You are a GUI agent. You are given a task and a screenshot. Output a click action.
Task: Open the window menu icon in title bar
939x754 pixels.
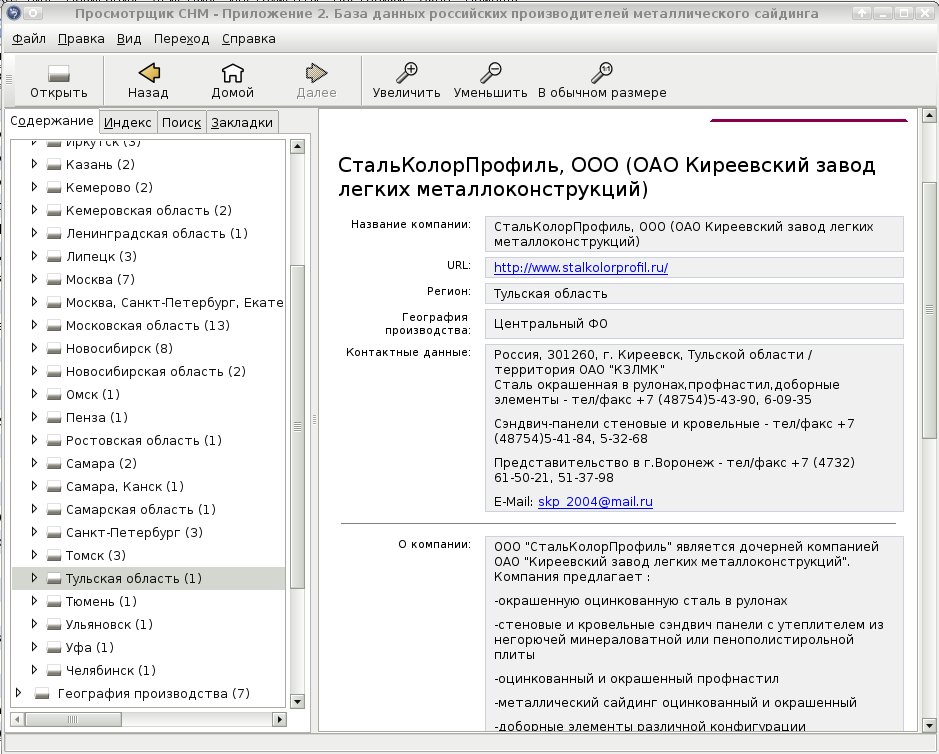coord(13,13)
